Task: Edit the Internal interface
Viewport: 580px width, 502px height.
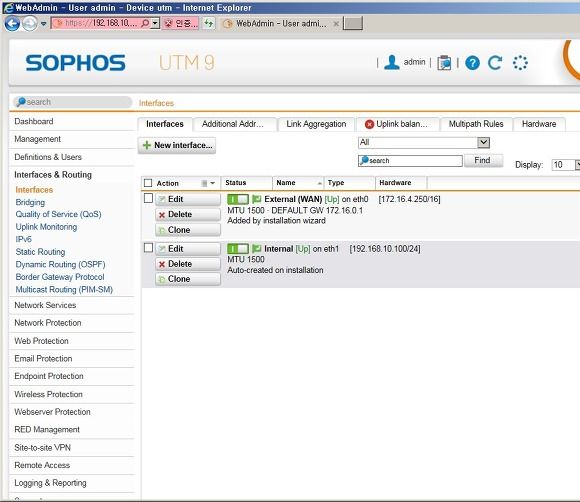Action: tap(188, 249)
